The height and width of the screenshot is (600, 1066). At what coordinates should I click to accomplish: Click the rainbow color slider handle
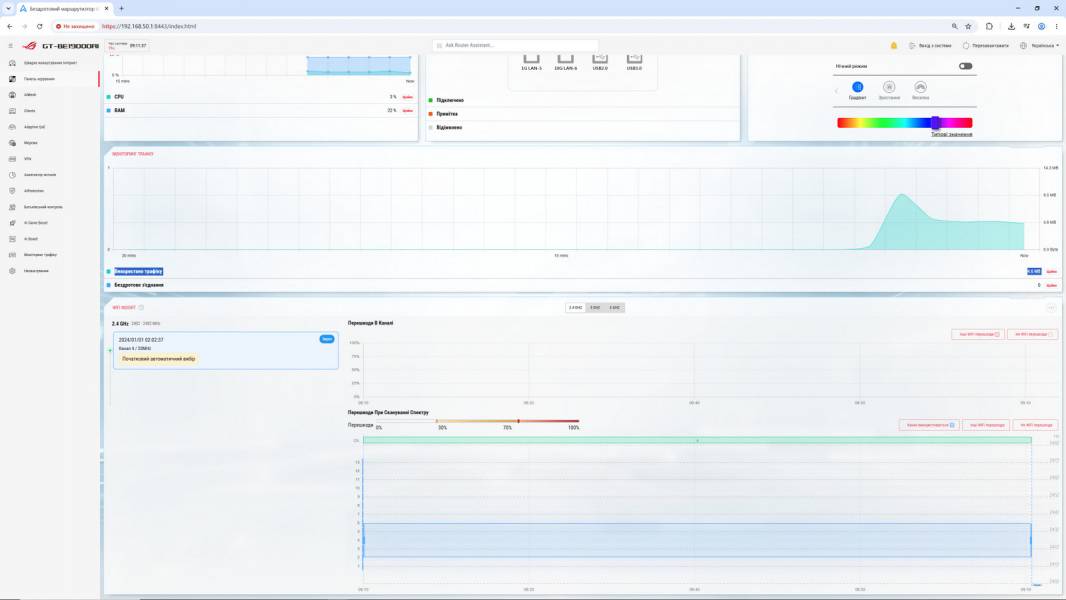[x=935, y=122]
